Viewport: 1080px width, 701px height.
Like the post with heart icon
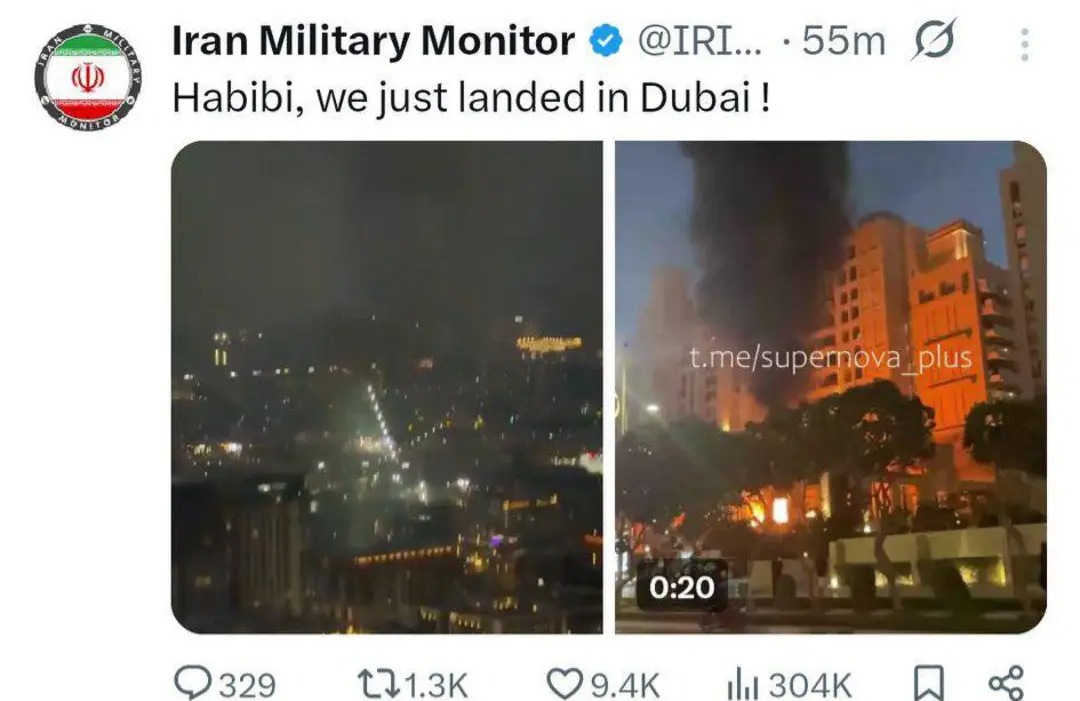pos(565,684)
